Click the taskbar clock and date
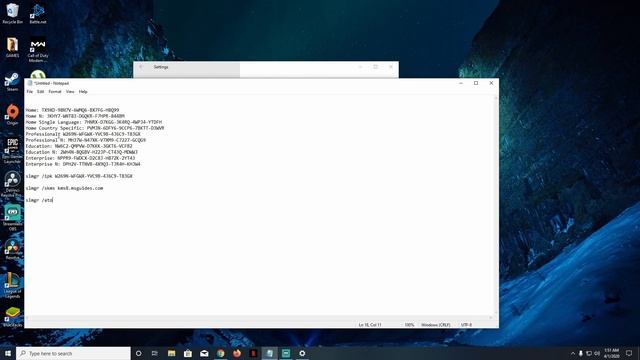Screen dimensions: 640x360 [611, 353]
